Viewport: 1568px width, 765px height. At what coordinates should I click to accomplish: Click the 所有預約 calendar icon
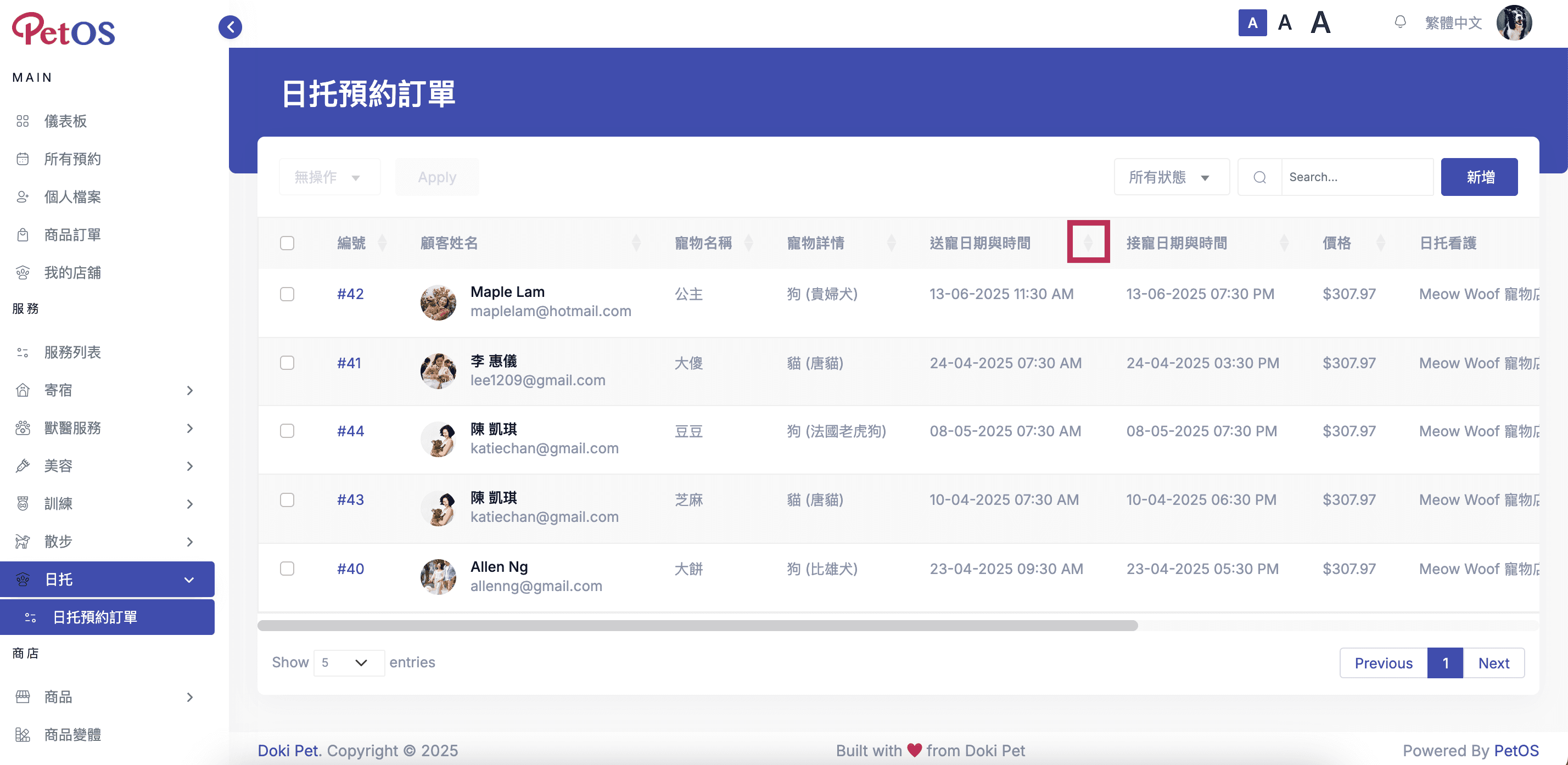(23, 159)
